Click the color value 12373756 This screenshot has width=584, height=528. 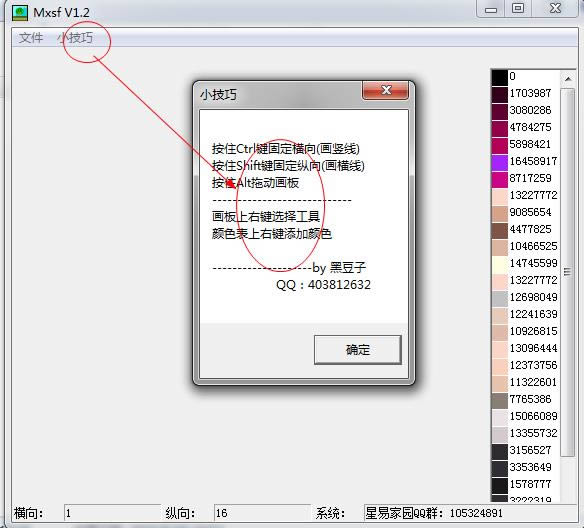(533, 365)
